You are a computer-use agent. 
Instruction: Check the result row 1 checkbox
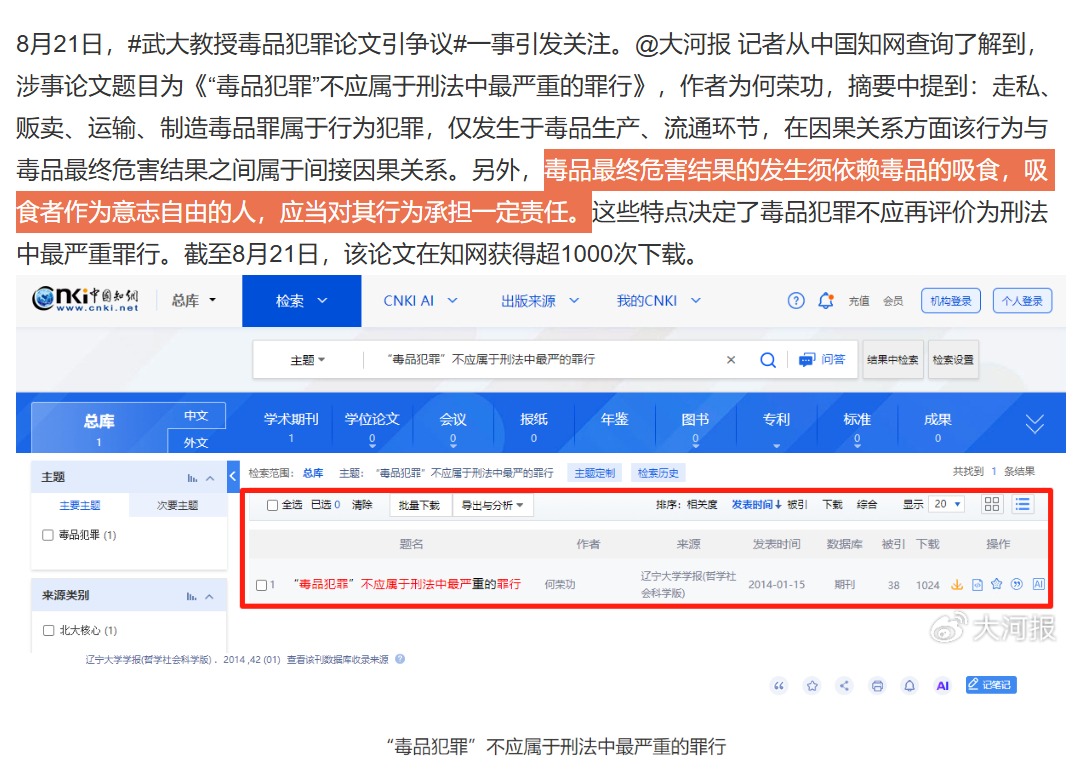coord(262,585)
